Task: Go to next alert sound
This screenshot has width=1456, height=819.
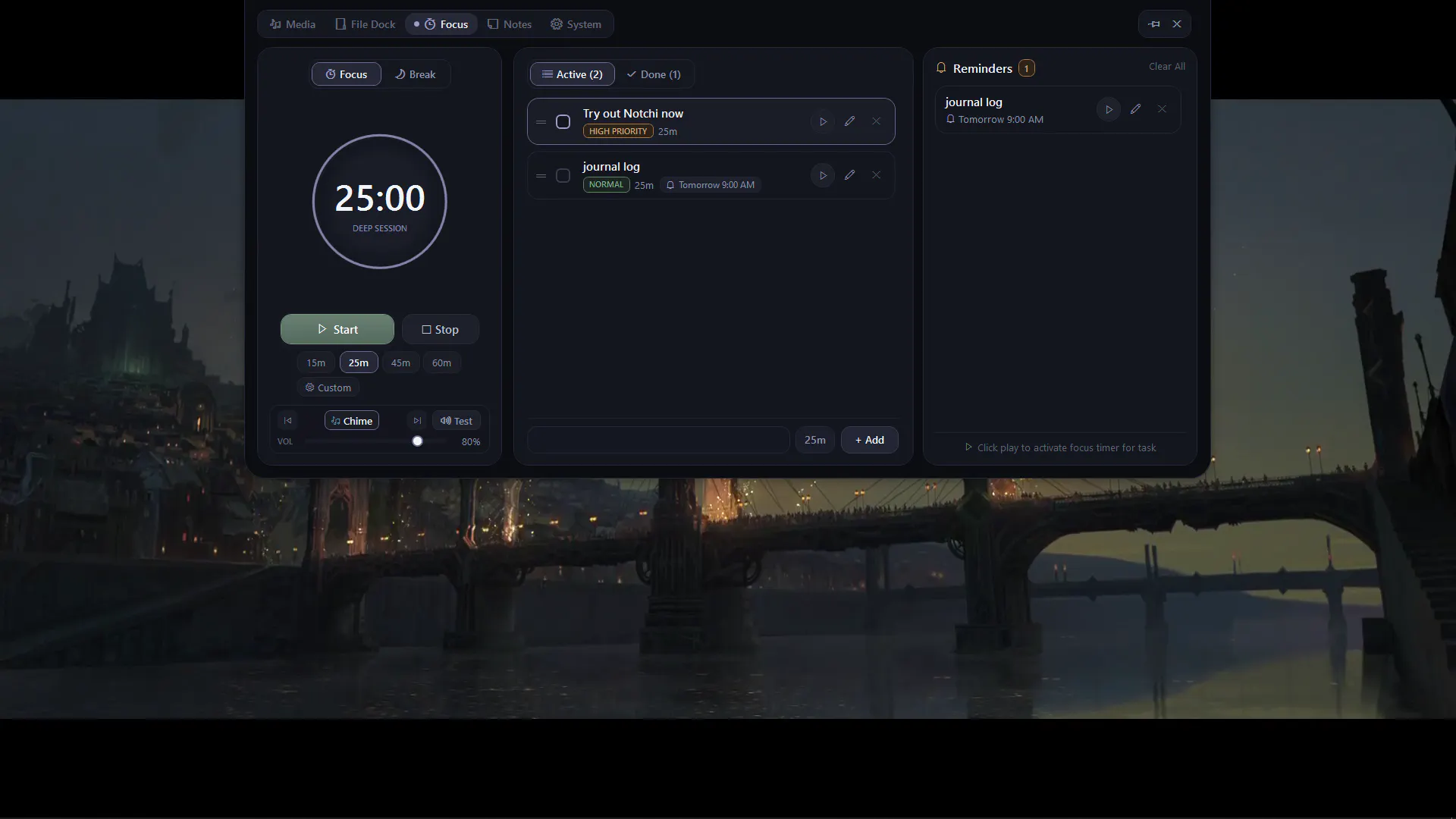Action: (417, 421)
